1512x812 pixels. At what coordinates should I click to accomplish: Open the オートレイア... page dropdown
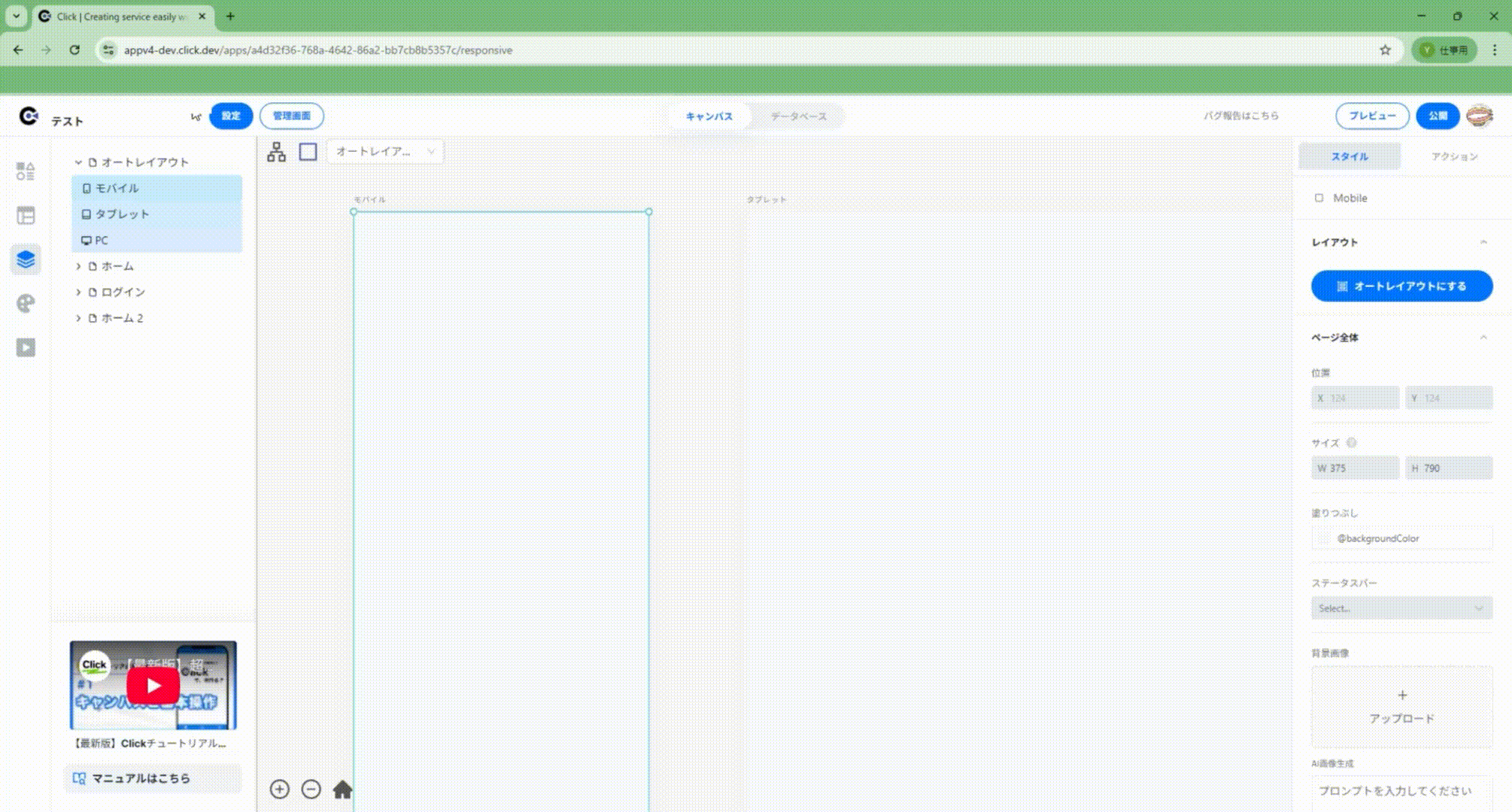(384, 152)
